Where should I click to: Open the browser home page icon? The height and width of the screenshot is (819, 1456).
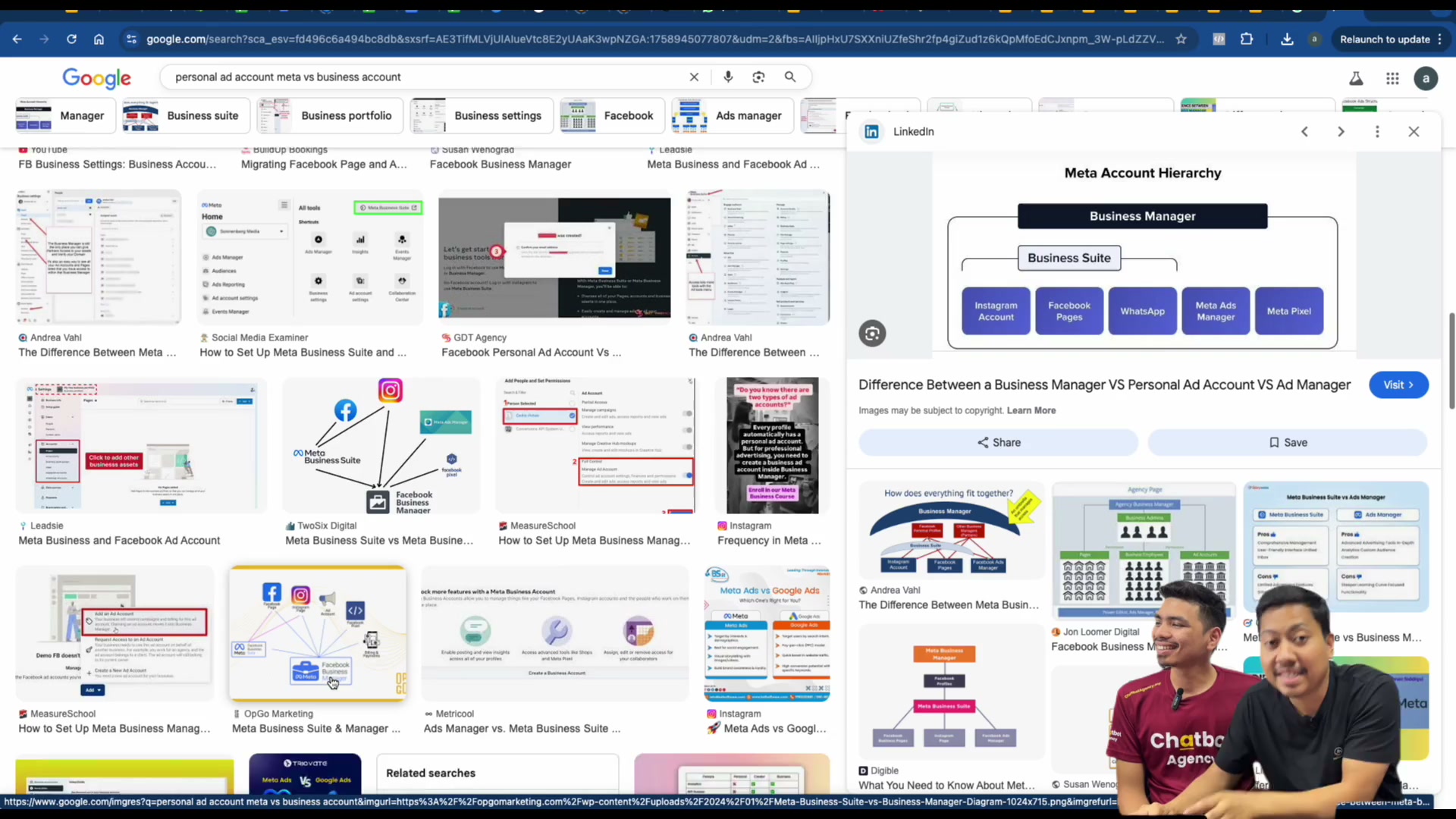click(99, 39)
